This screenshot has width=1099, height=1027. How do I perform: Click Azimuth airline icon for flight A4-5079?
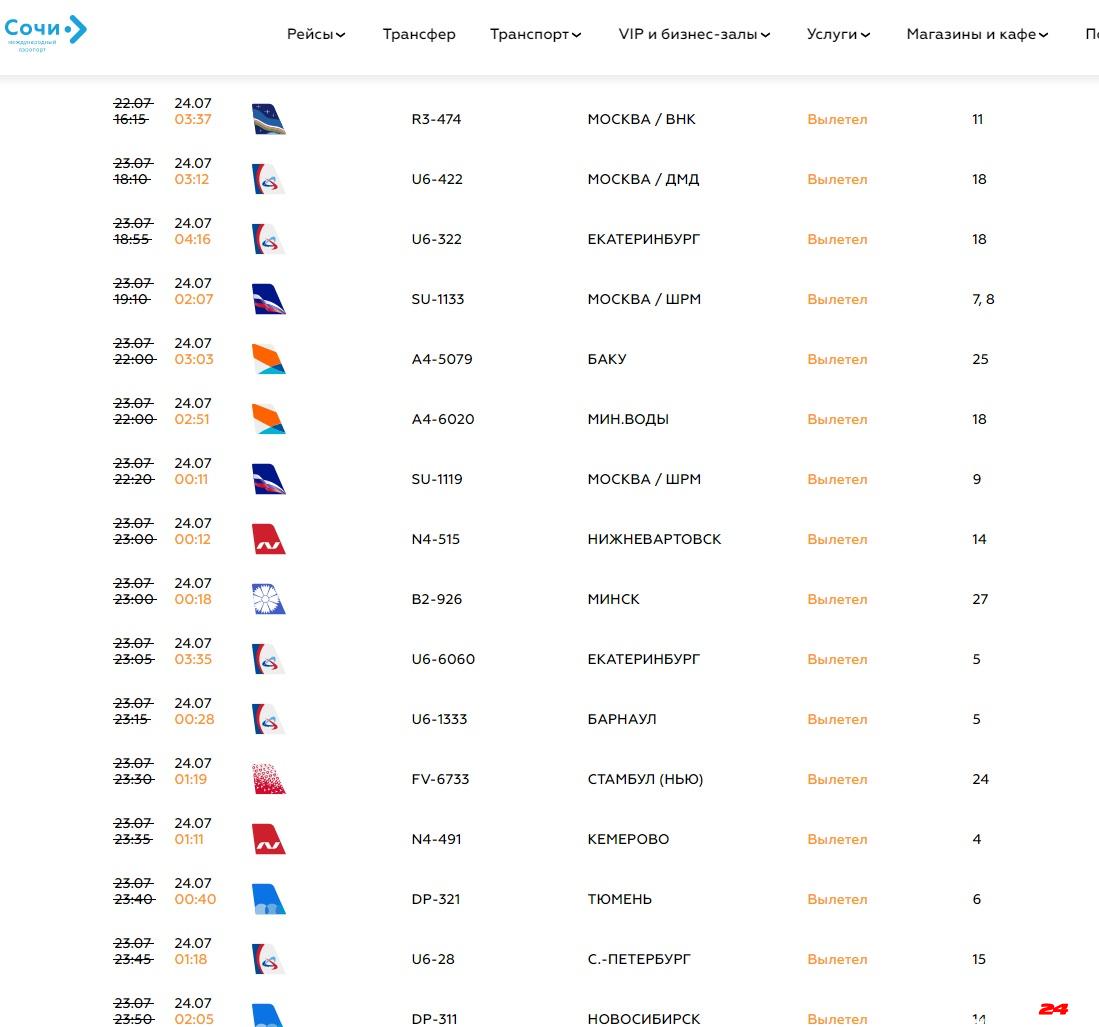pyautogui.click(x=268, y=359)
